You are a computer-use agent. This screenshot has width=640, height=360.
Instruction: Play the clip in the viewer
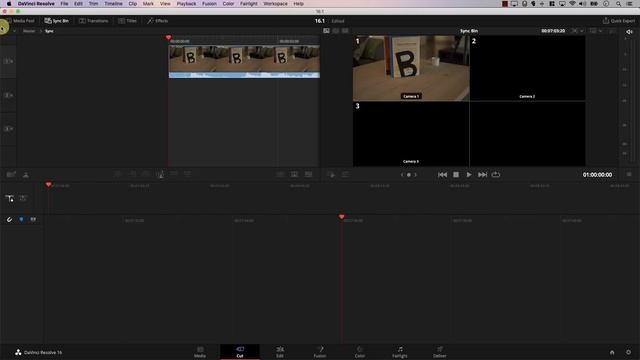tap(469, 175)
